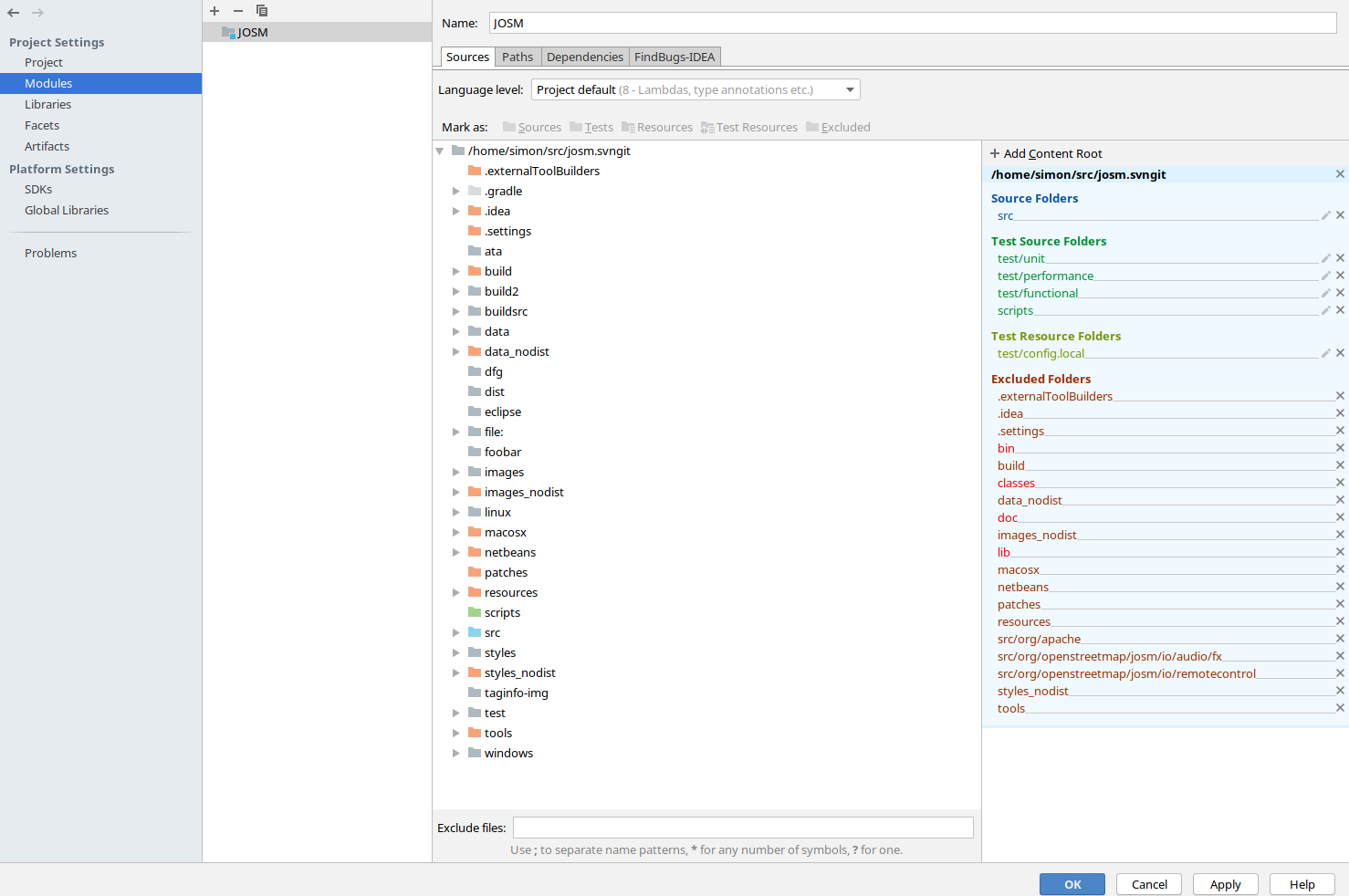The height and width of the screenshot is (896, 1349).
Task: Remove tools from excluded folders
Action: tap(1340, 708)
